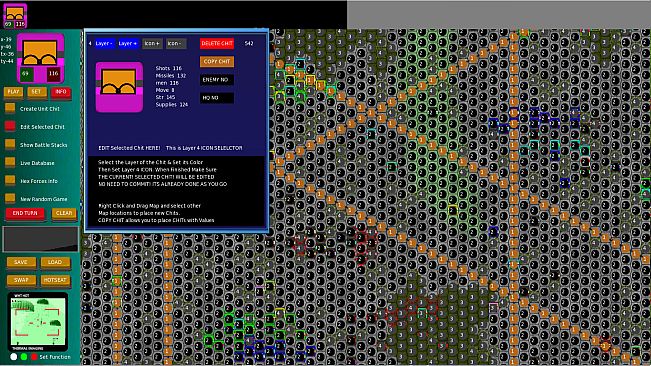Click the SAVE button
The image size is (651, 366).
[21, 262]
